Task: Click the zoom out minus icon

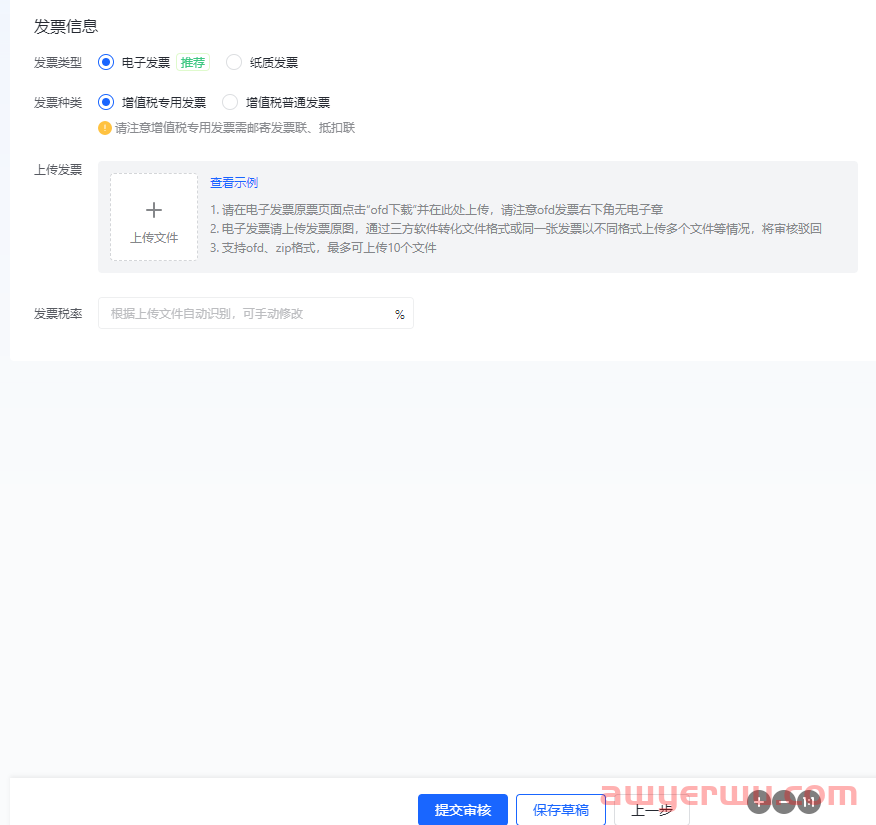Action: (x=783, y=801)
